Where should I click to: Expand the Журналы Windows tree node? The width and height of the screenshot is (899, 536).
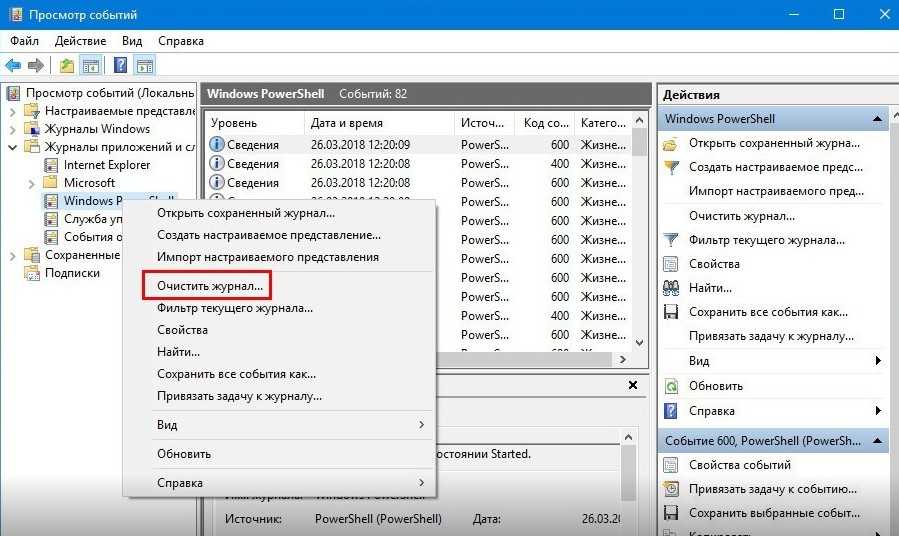point(13,129)
